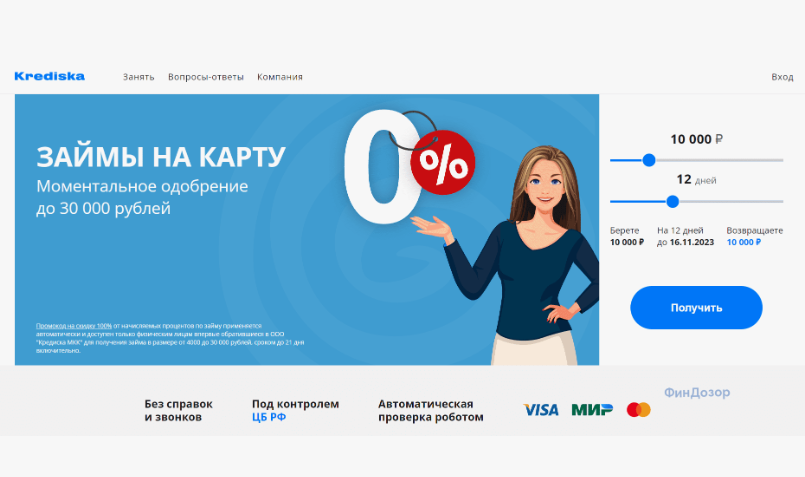Open the 100% discount promo code link
This screenshot has height=477, width=805.
pyautogui.click(x=74, y=326)
